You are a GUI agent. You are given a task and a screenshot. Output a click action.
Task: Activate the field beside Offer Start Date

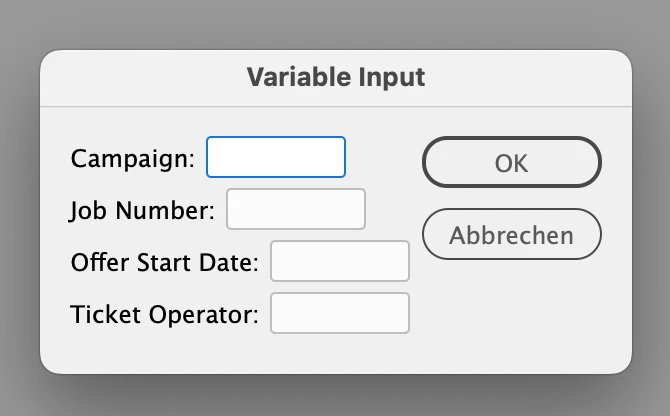[340, 262]
